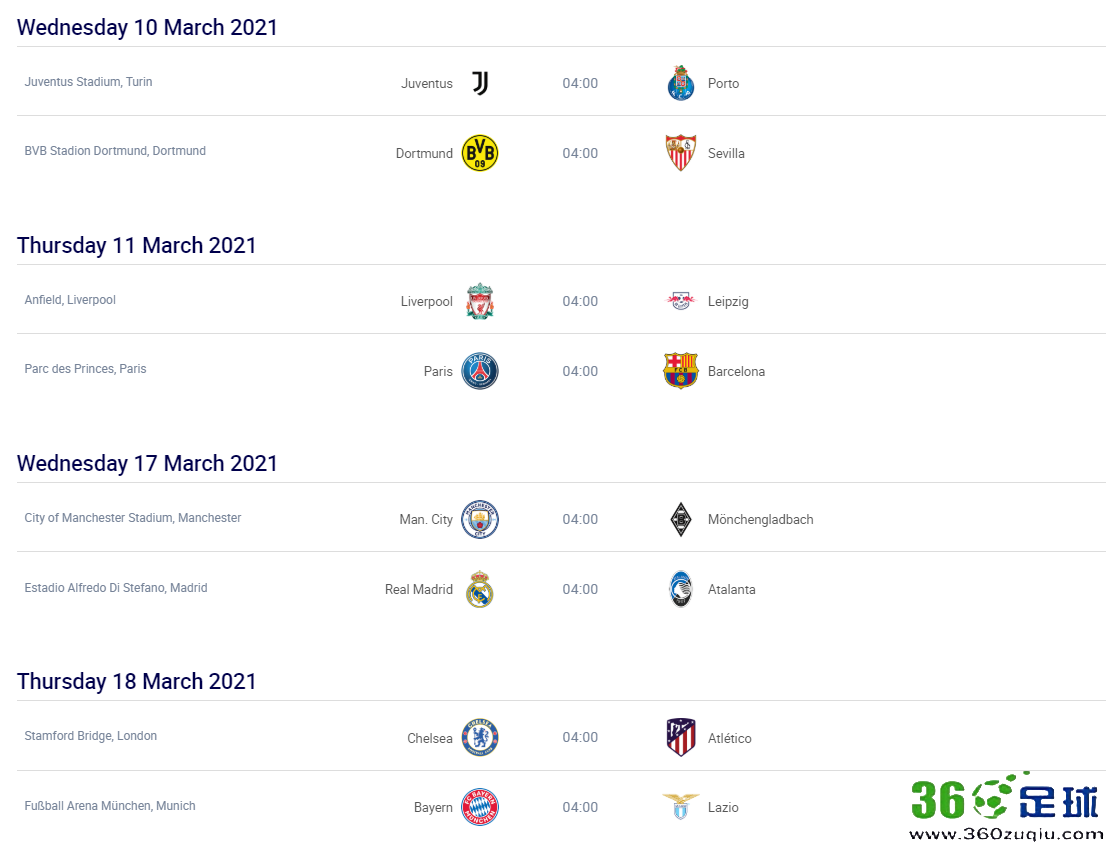
Task: Open the Bayern Munich logo
Action: coord(480,807)
